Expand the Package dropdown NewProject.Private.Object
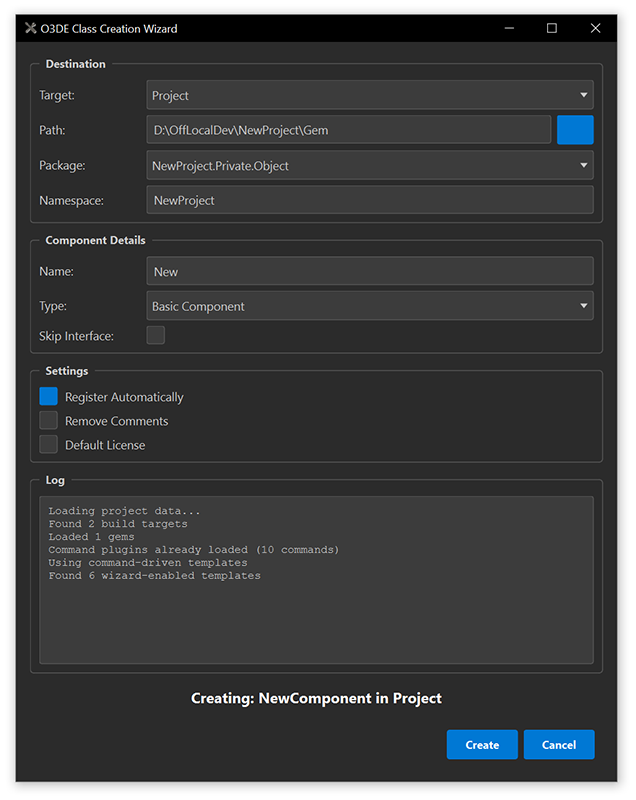 point(370,165)
